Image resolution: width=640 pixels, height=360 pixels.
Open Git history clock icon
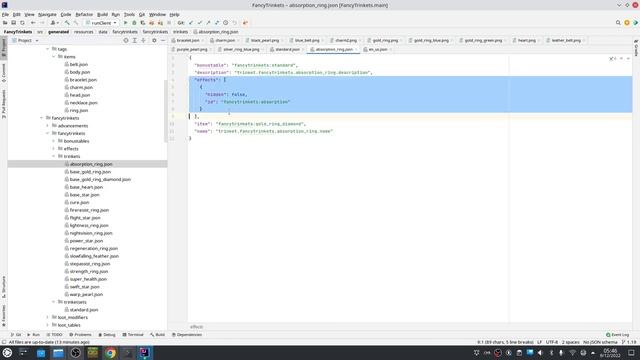point(225,23)
